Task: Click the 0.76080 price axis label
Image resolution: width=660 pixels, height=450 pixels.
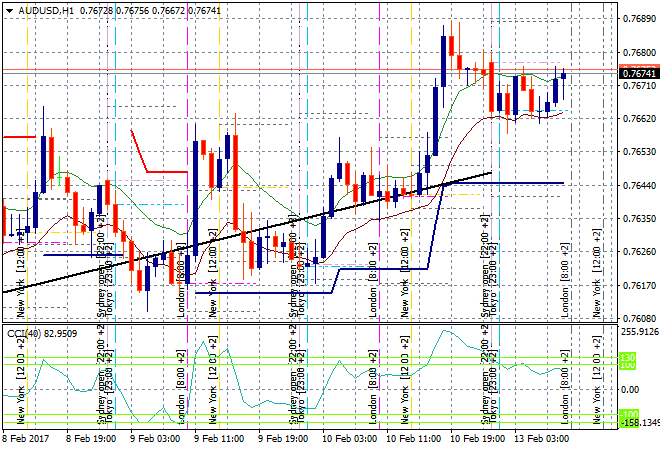Action: (639, 318)
